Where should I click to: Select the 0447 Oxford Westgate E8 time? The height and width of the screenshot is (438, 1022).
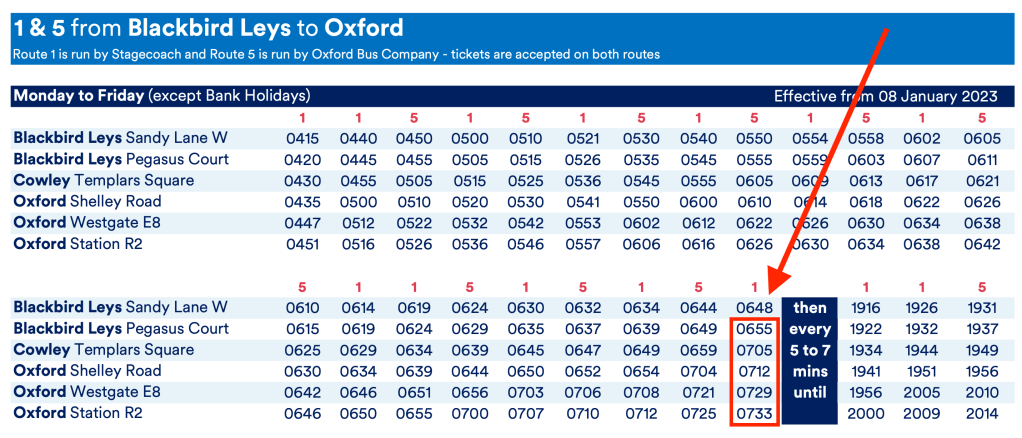pos(301,223)
